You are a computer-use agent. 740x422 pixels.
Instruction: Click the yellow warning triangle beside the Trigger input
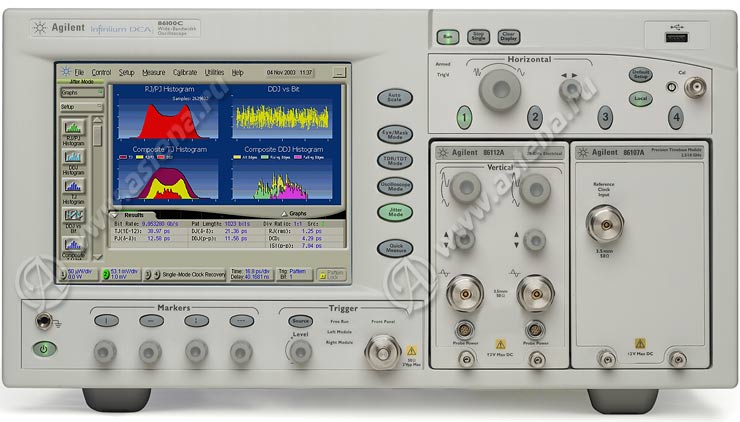click(x=412, y=351)
